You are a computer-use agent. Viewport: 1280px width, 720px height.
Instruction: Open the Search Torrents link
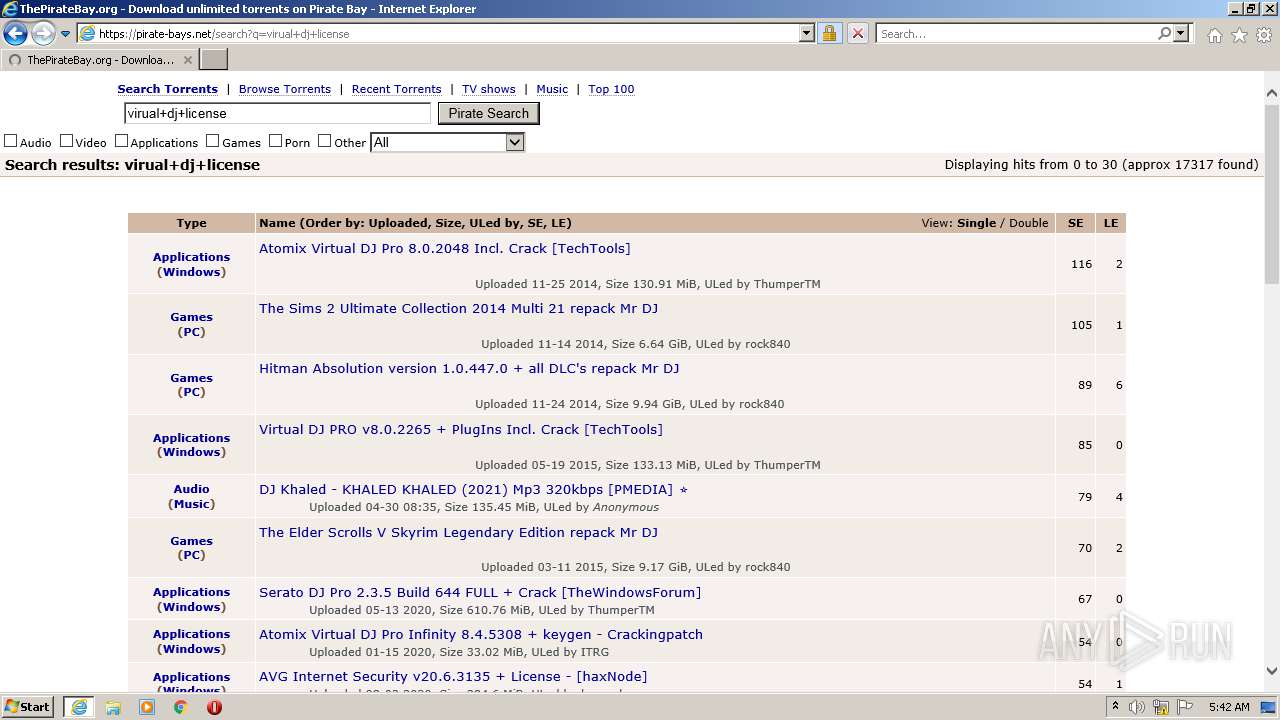(x=167, y=89)
